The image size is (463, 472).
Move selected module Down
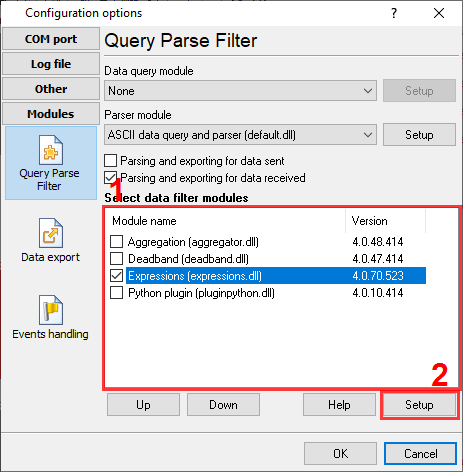[223, 405]
